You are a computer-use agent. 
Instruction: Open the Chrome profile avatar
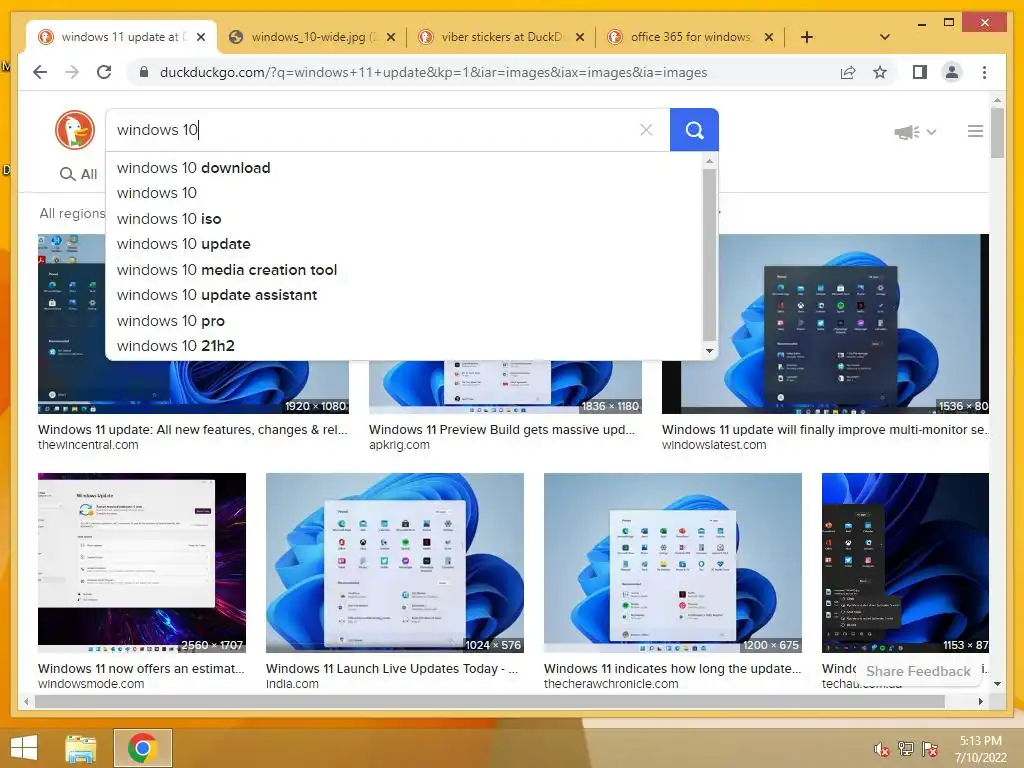point(952,72)
